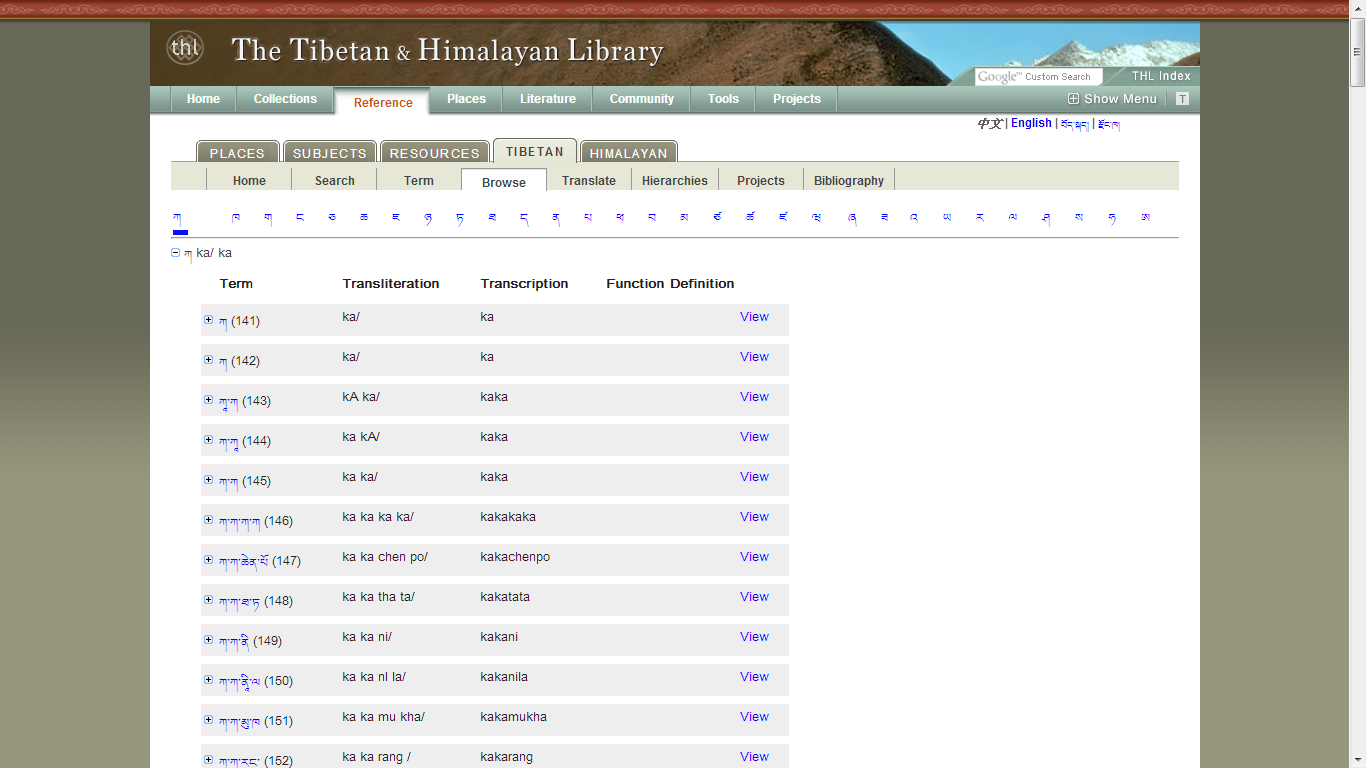This screenshot has width=1366, height=768.
Task: Open the Collections menu
Action: coord(285,99)
